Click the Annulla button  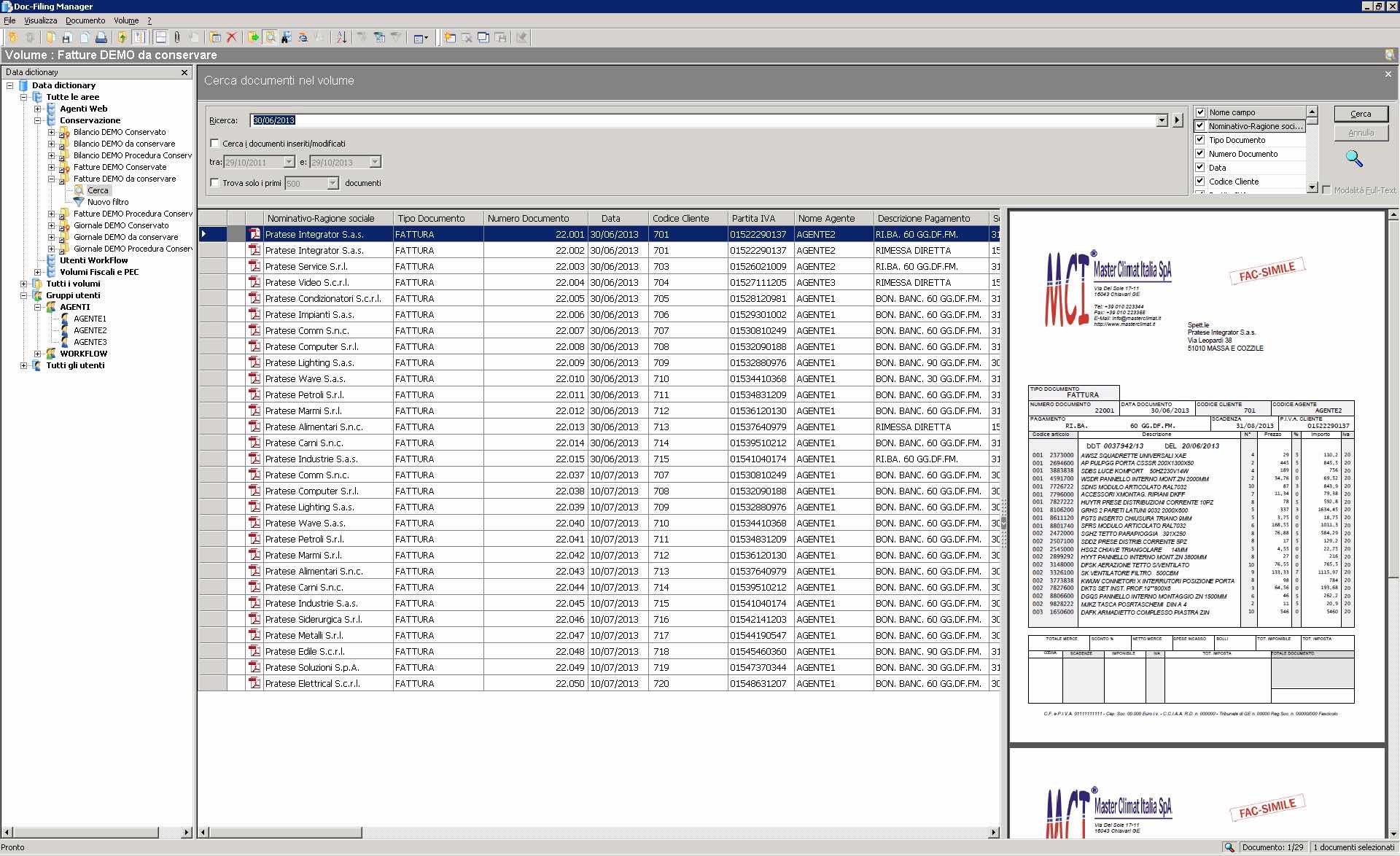1361,133
